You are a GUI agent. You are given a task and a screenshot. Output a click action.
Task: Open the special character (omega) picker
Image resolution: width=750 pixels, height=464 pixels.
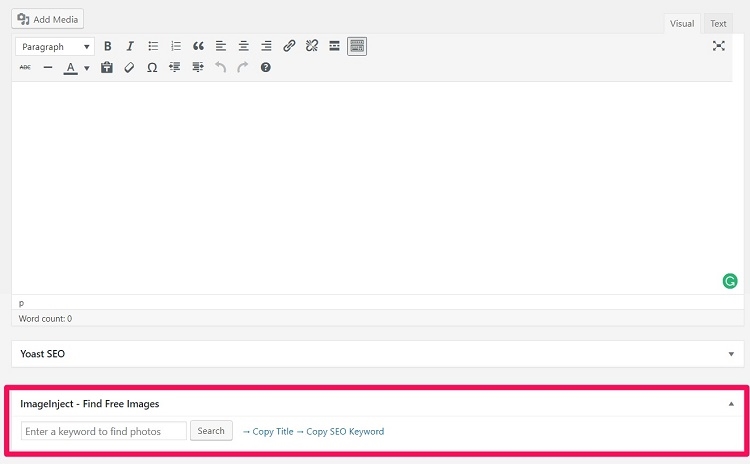[152, 68]
